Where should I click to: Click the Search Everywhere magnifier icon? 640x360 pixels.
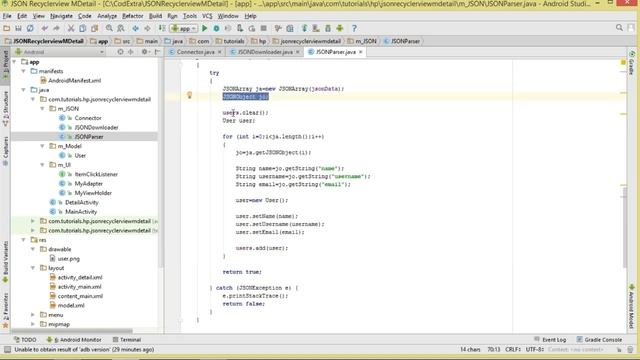point(619,28)
